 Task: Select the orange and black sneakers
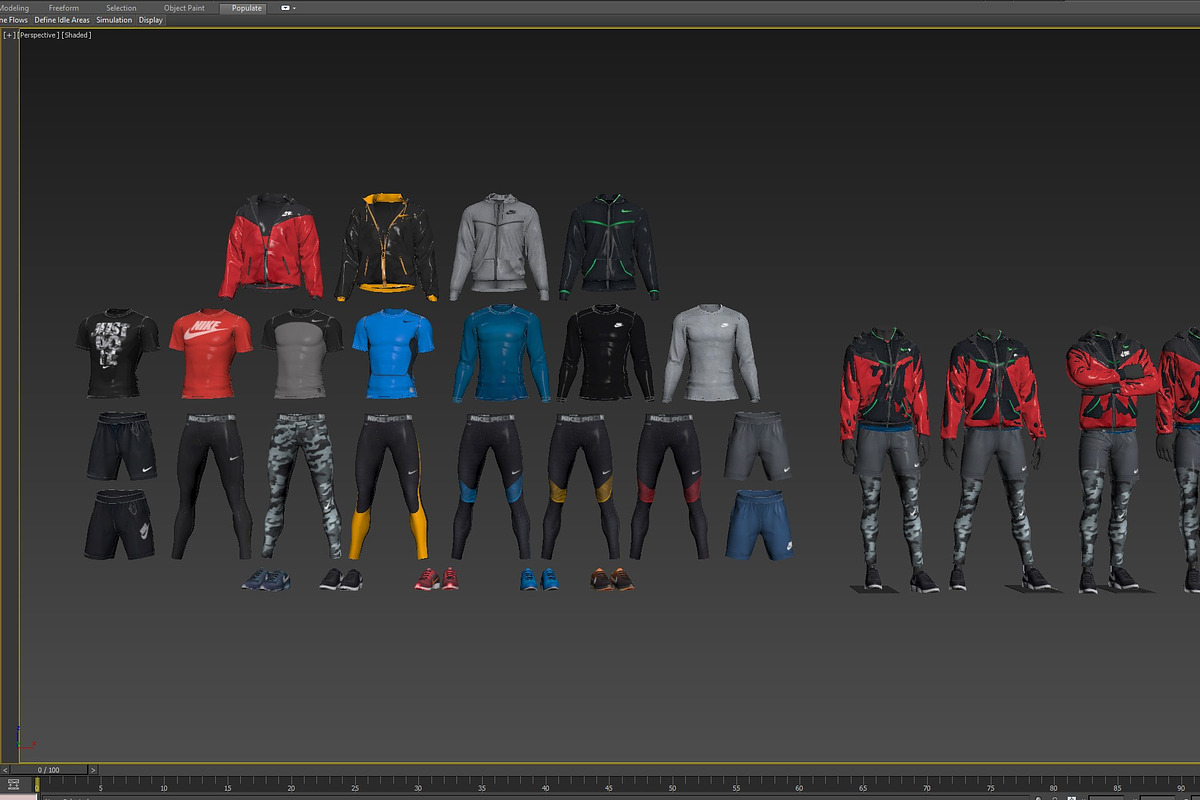(x=611, y=579)
